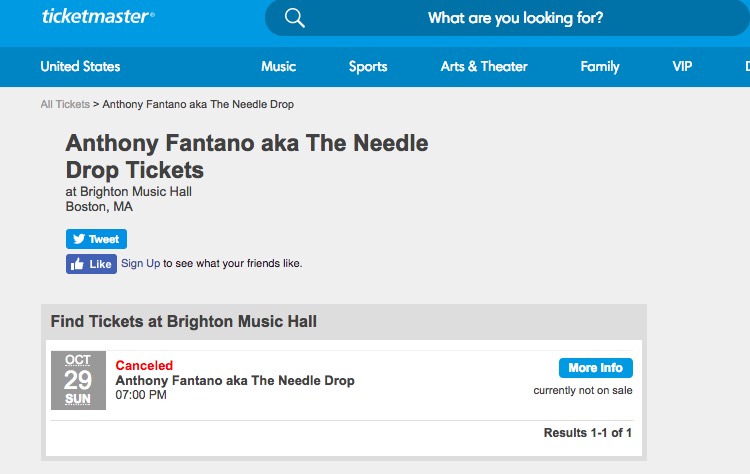Open the Family menu
Image resolution: width=750 pixels, height=474 pixels.
point(600,66)
